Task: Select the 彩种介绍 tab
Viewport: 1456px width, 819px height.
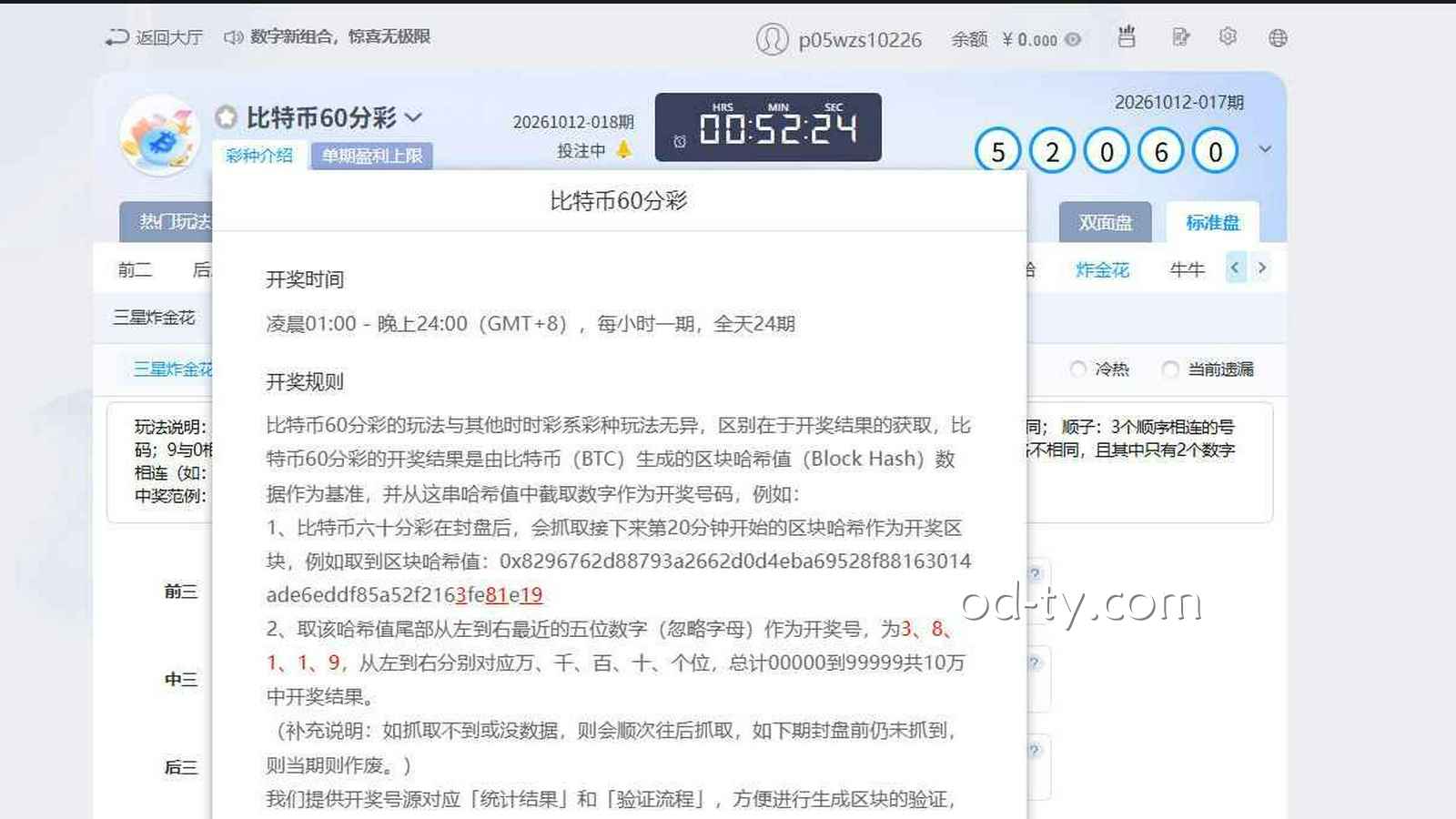Action: [259, 156]
